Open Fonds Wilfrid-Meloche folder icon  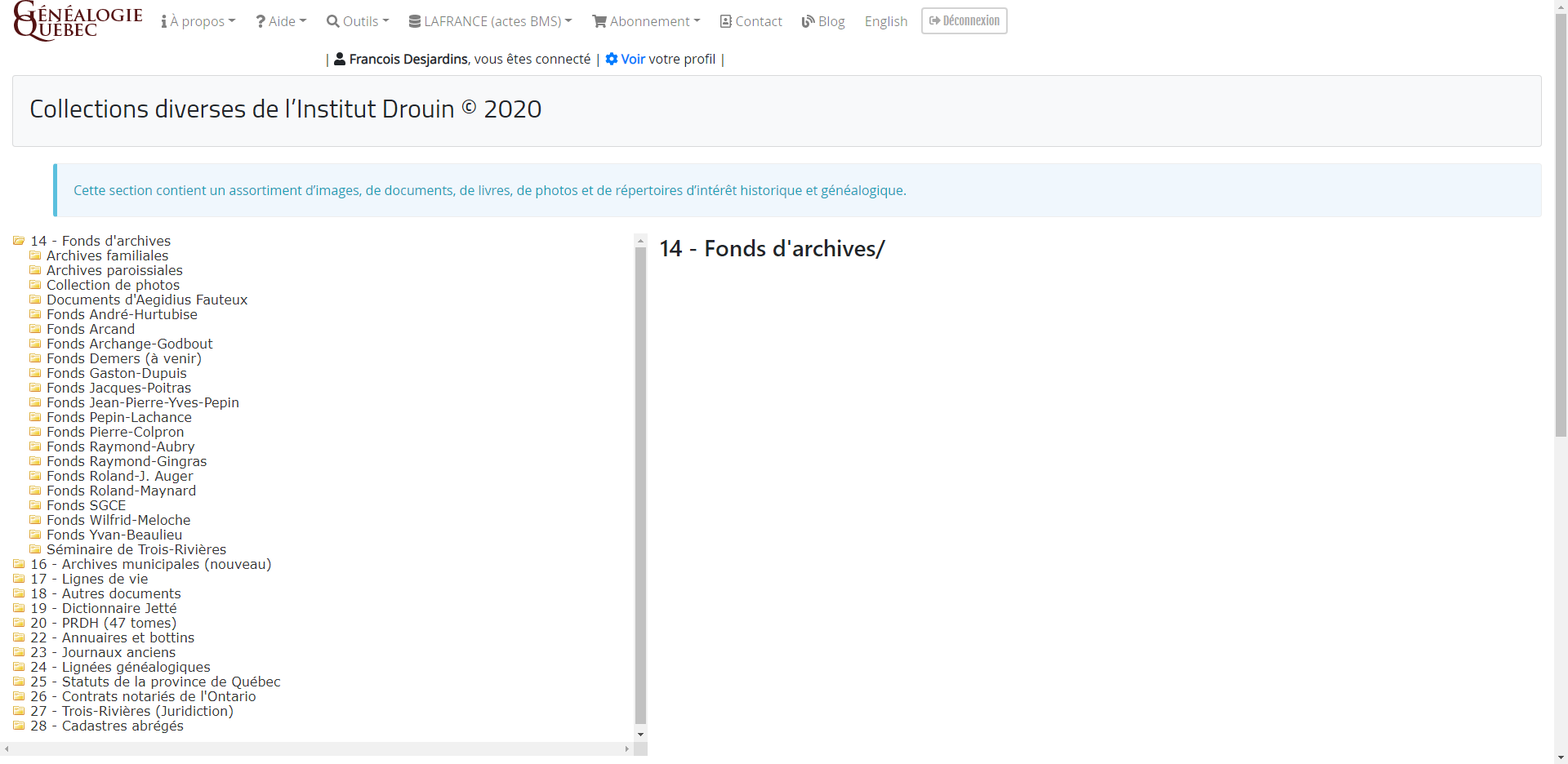click(35, 520)
